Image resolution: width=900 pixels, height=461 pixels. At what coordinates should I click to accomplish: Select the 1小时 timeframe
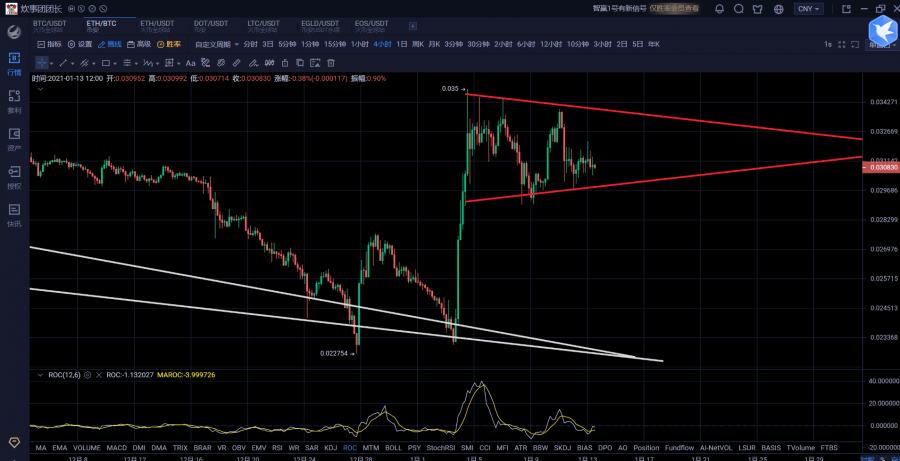click(x=360, y=44)
